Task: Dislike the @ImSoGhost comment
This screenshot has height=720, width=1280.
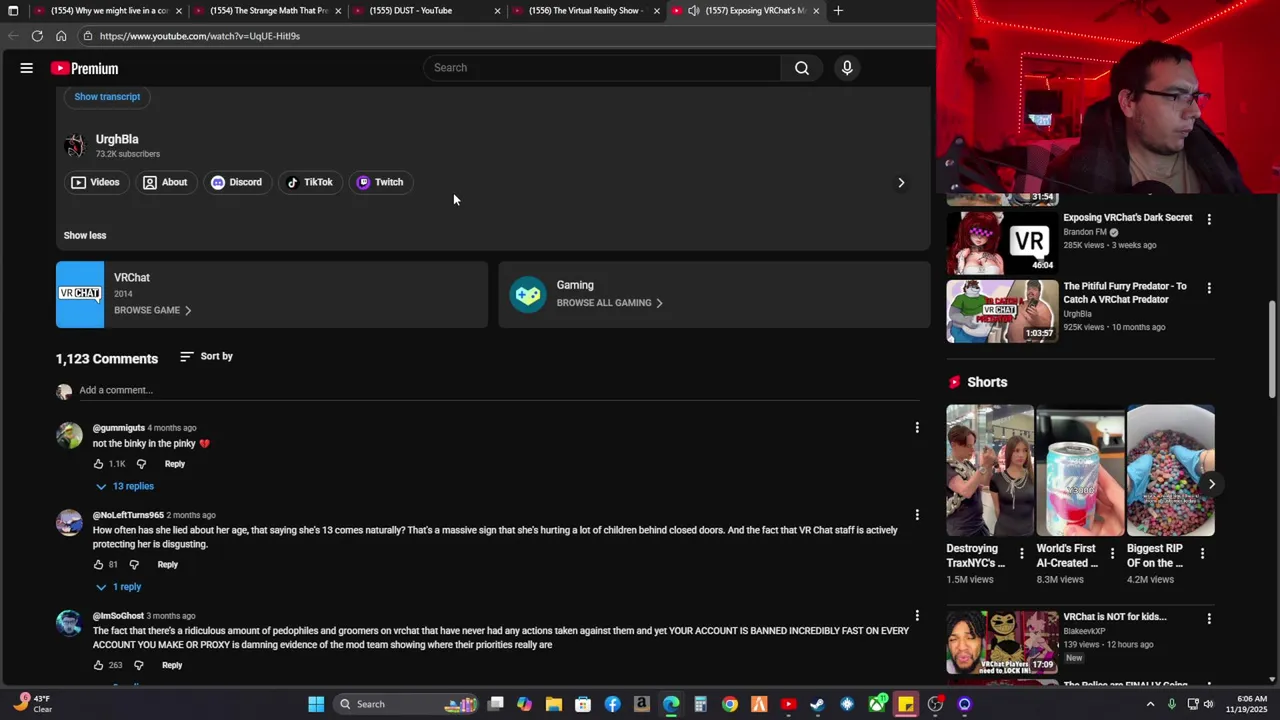Action: click(139, 665)
